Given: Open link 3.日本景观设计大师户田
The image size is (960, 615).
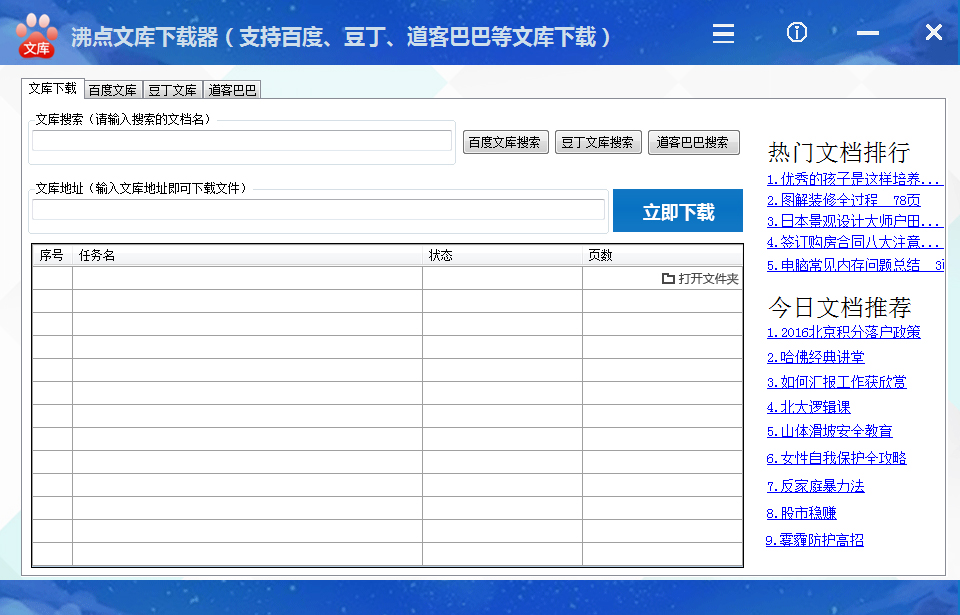Looking at the screenshot, I should point(853,221).
